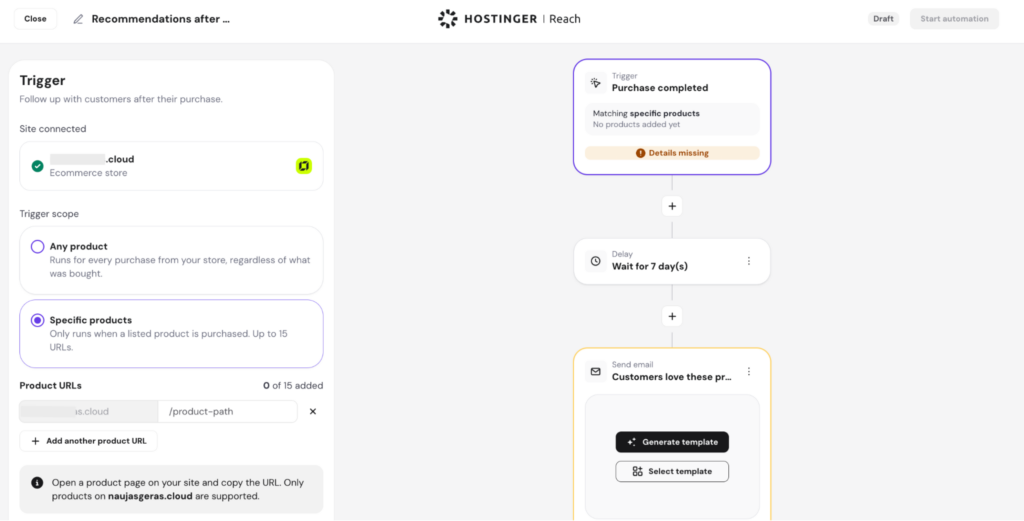Click the neon green store platform icon
Image resolution: width=1024 pixels, height=521 pixels.
tap(304, 166)
